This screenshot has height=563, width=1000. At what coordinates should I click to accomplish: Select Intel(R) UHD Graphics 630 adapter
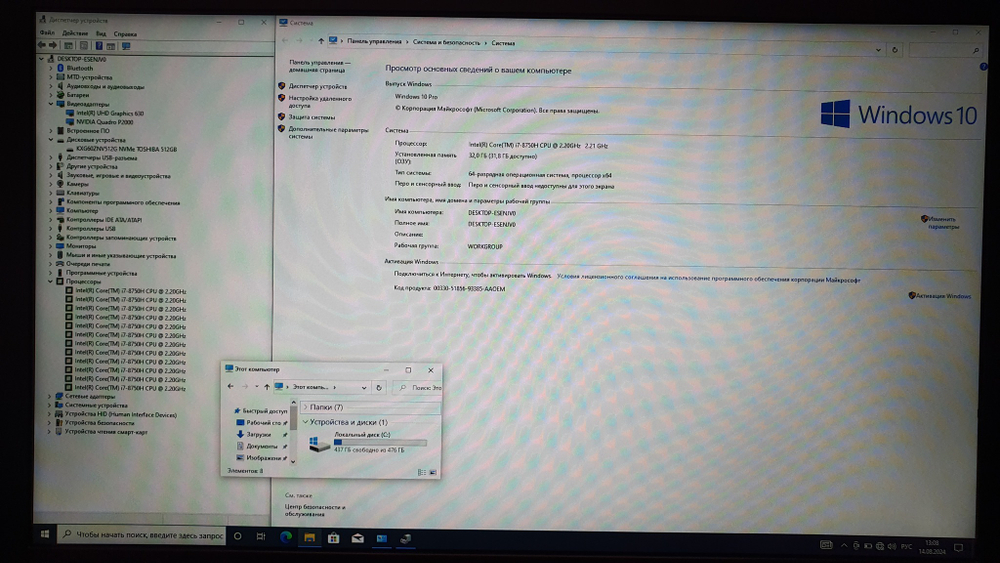[x=110, y=113]
